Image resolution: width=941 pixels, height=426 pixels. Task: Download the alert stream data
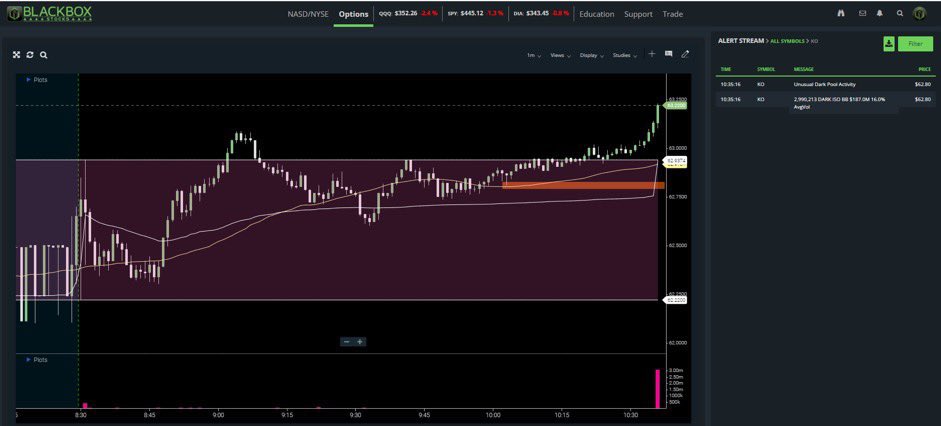tap(889, 44)
